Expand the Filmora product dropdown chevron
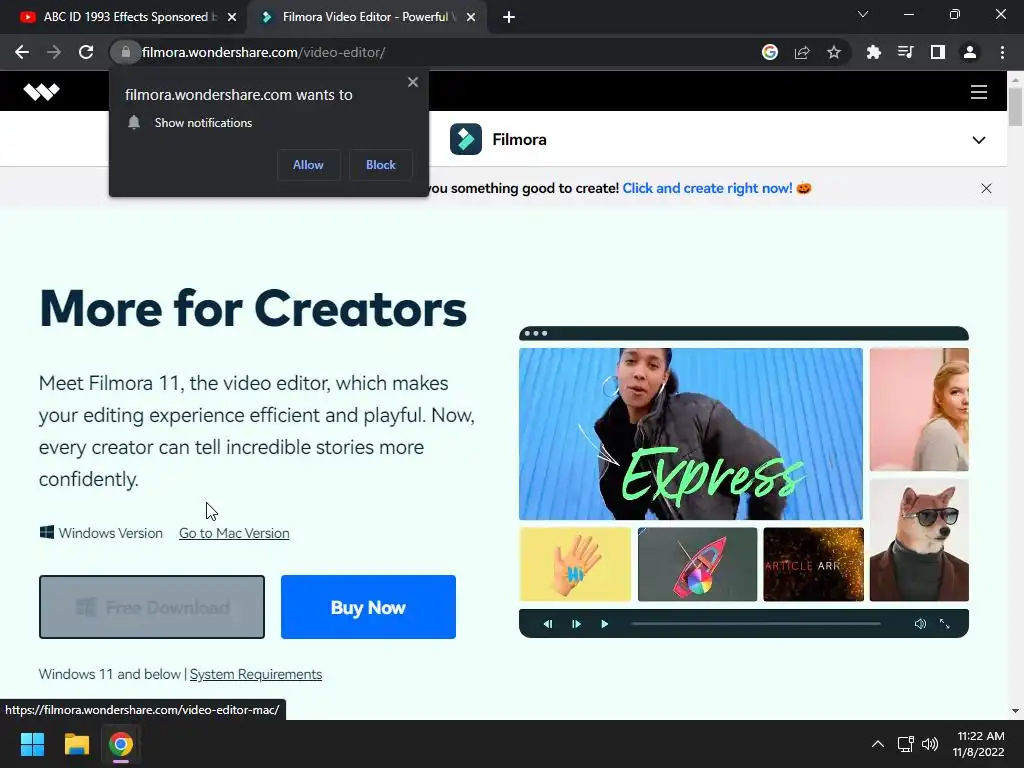 [978, 140]
